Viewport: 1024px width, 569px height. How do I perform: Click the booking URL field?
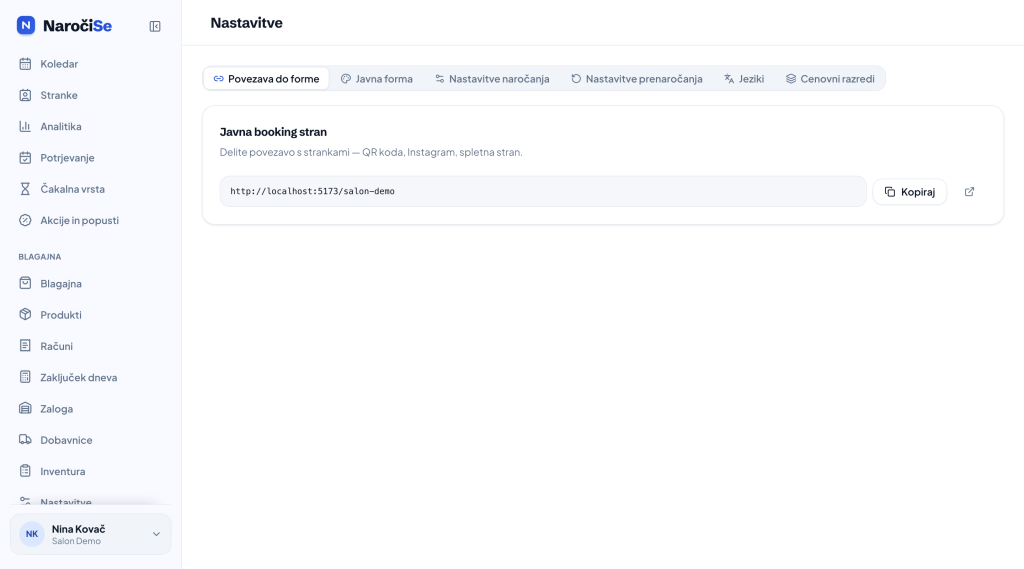click(543, 191)
